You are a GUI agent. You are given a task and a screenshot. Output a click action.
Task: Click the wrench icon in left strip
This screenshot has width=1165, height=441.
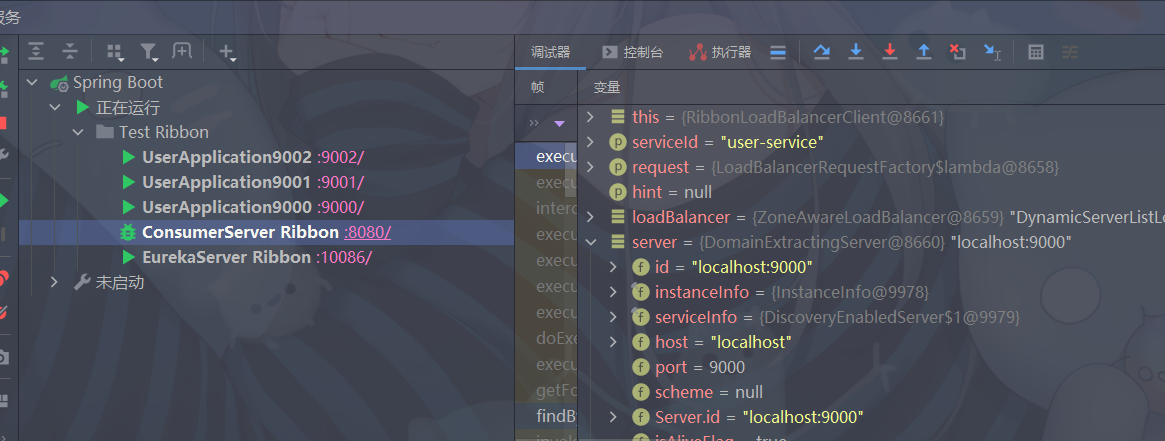pos(3,154)
